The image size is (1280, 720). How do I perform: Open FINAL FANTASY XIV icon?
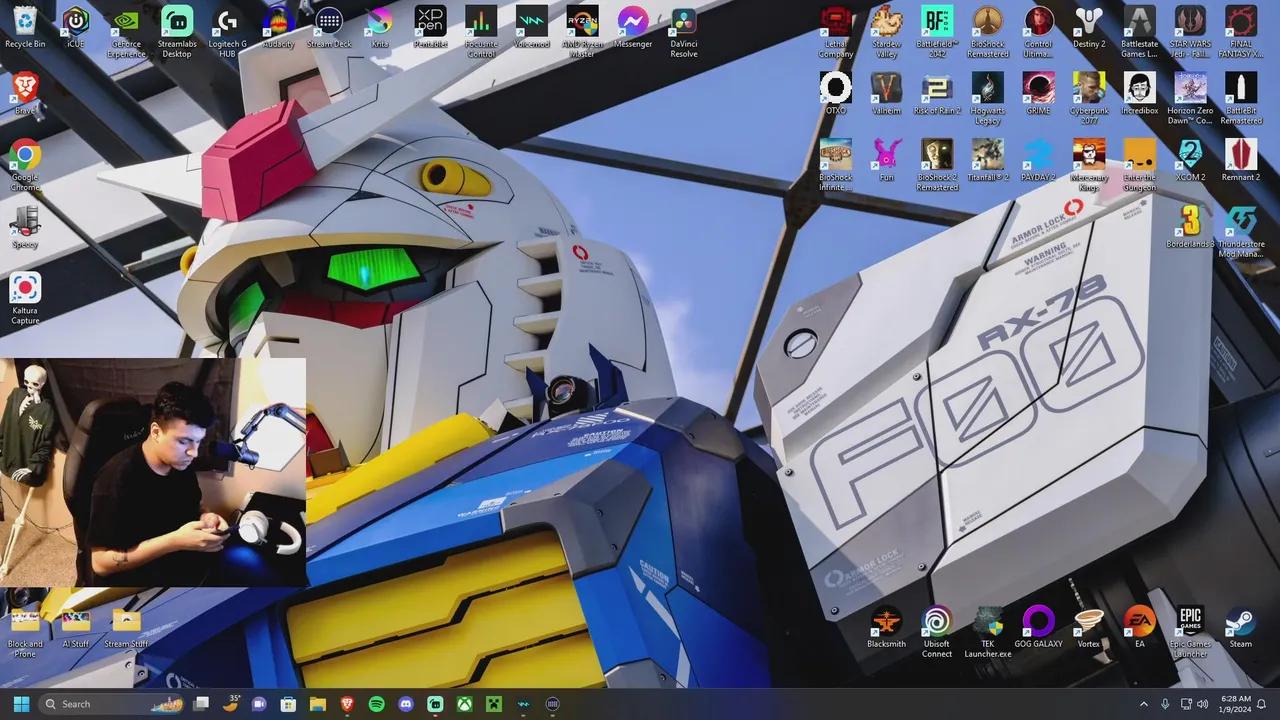(x=1241, y=31)
